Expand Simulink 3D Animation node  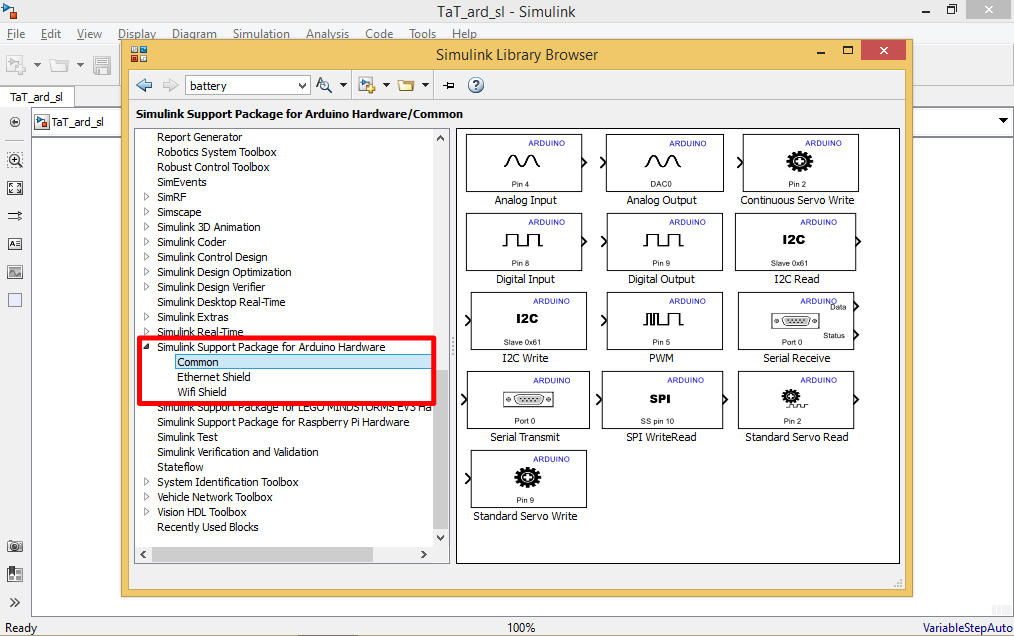(x=146, y=226)
